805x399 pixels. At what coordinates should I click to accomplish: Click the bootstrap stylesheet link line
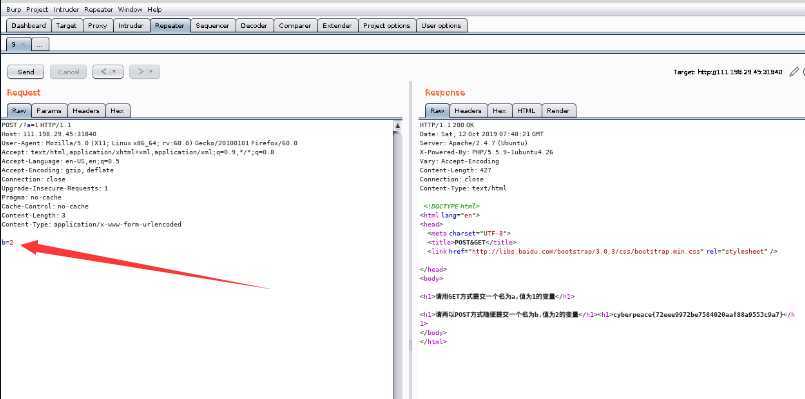(602, 252)
